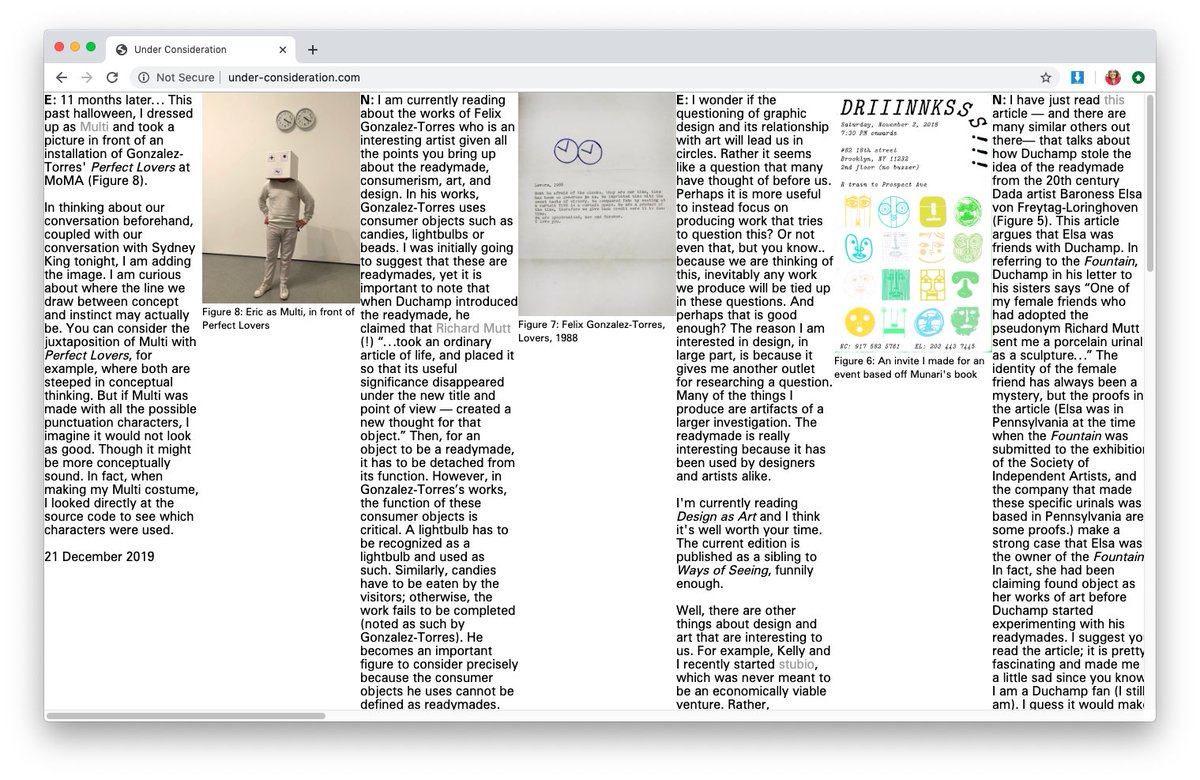Go back with the browser back arrow
Viewport: 1200px width, 780px height.
(x=62, y=77)
